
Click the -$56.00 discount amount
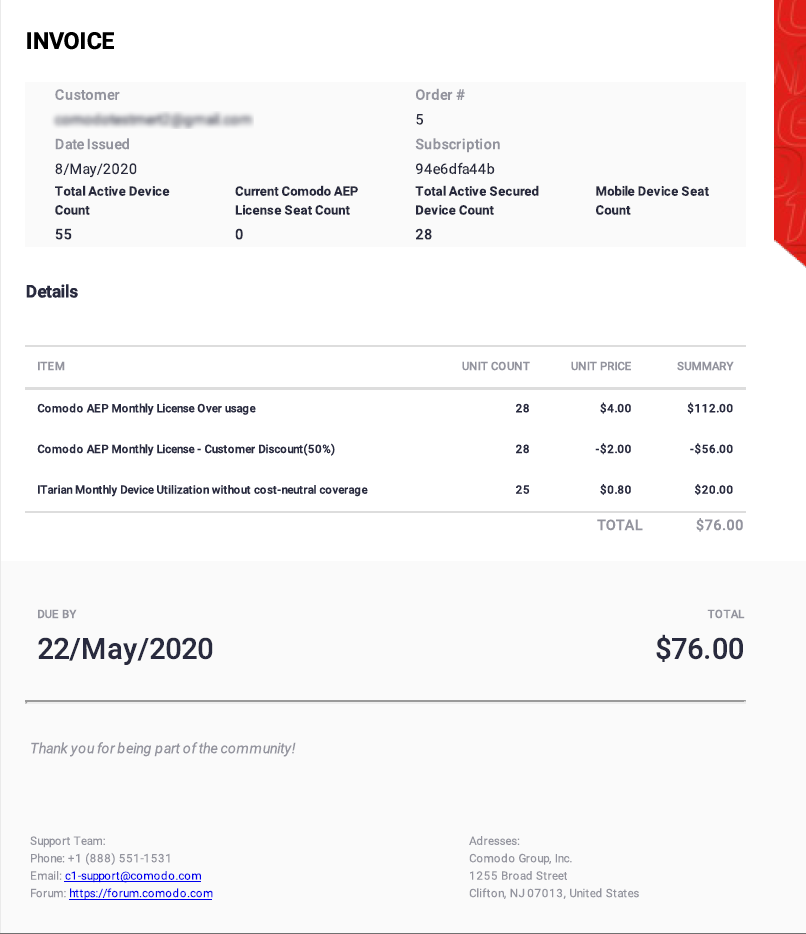pos(711,449)
